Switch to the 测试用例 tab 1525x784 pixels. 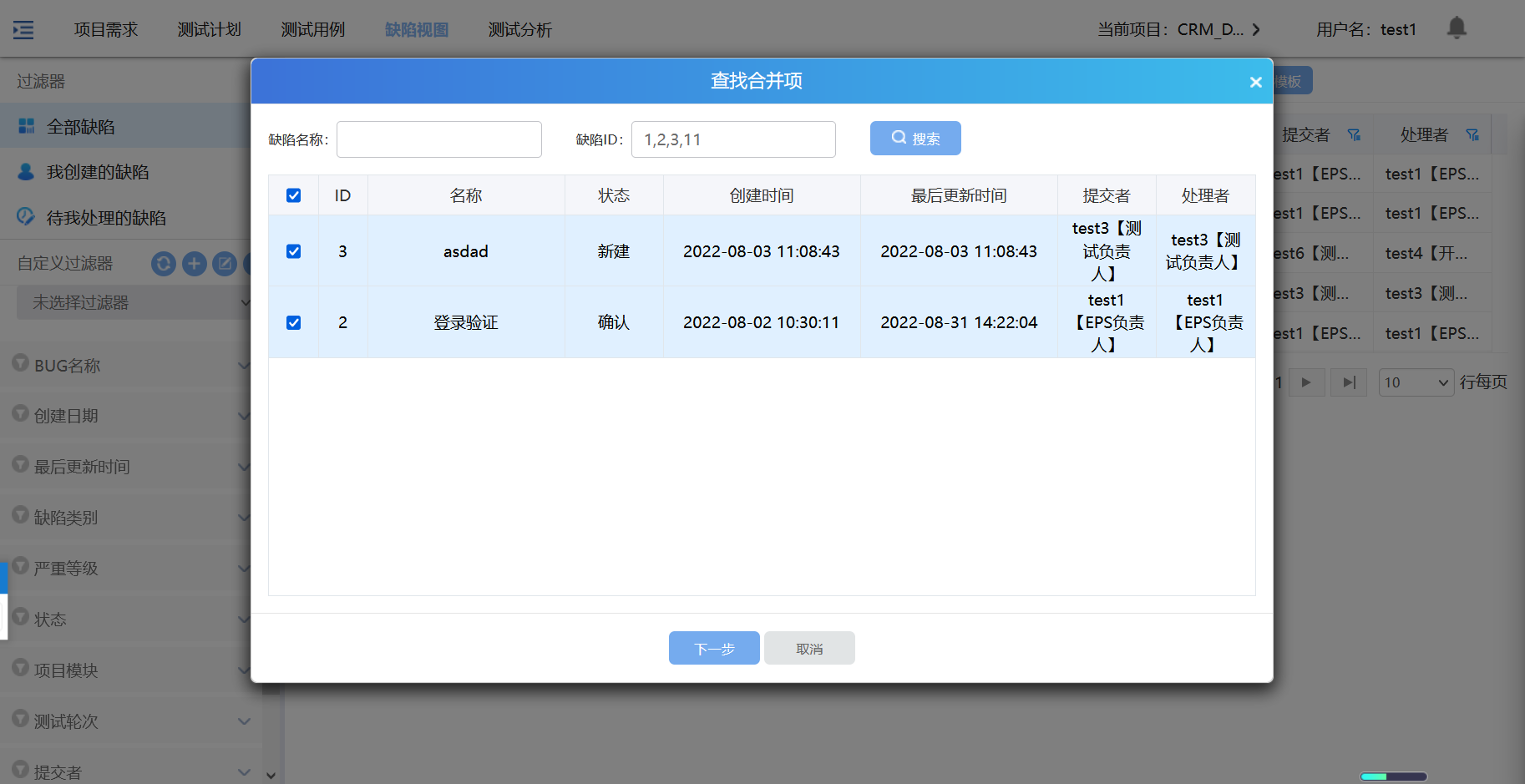pos(312,30)
